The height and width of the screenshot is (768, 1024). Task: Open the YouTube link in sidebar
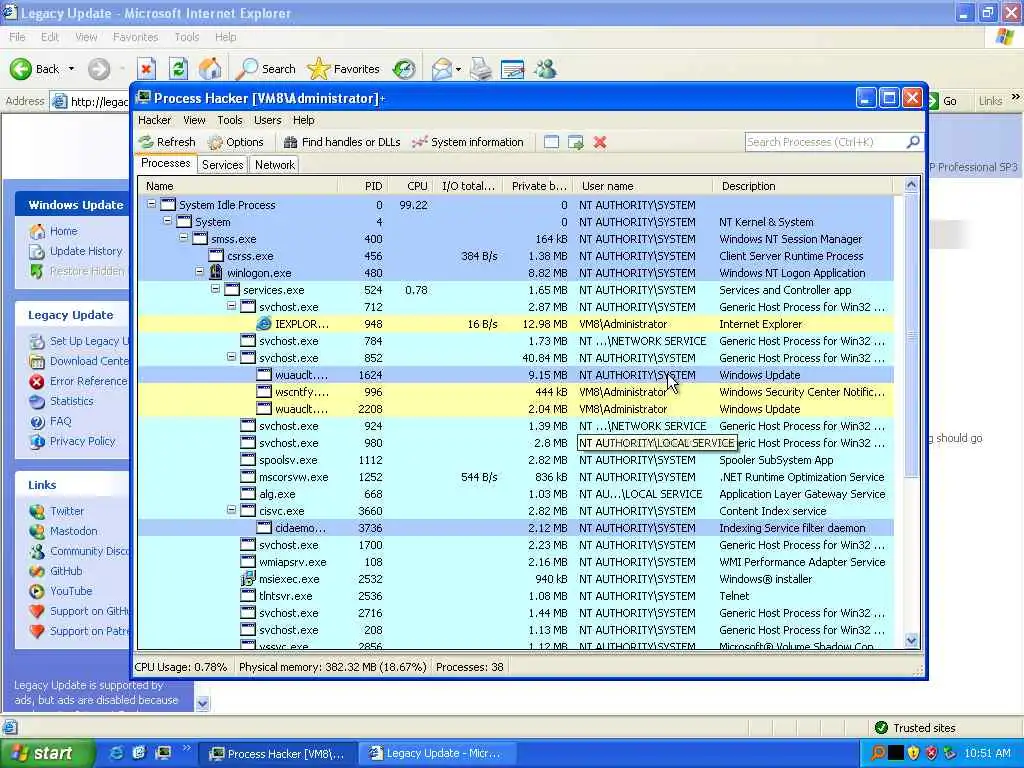71,591
